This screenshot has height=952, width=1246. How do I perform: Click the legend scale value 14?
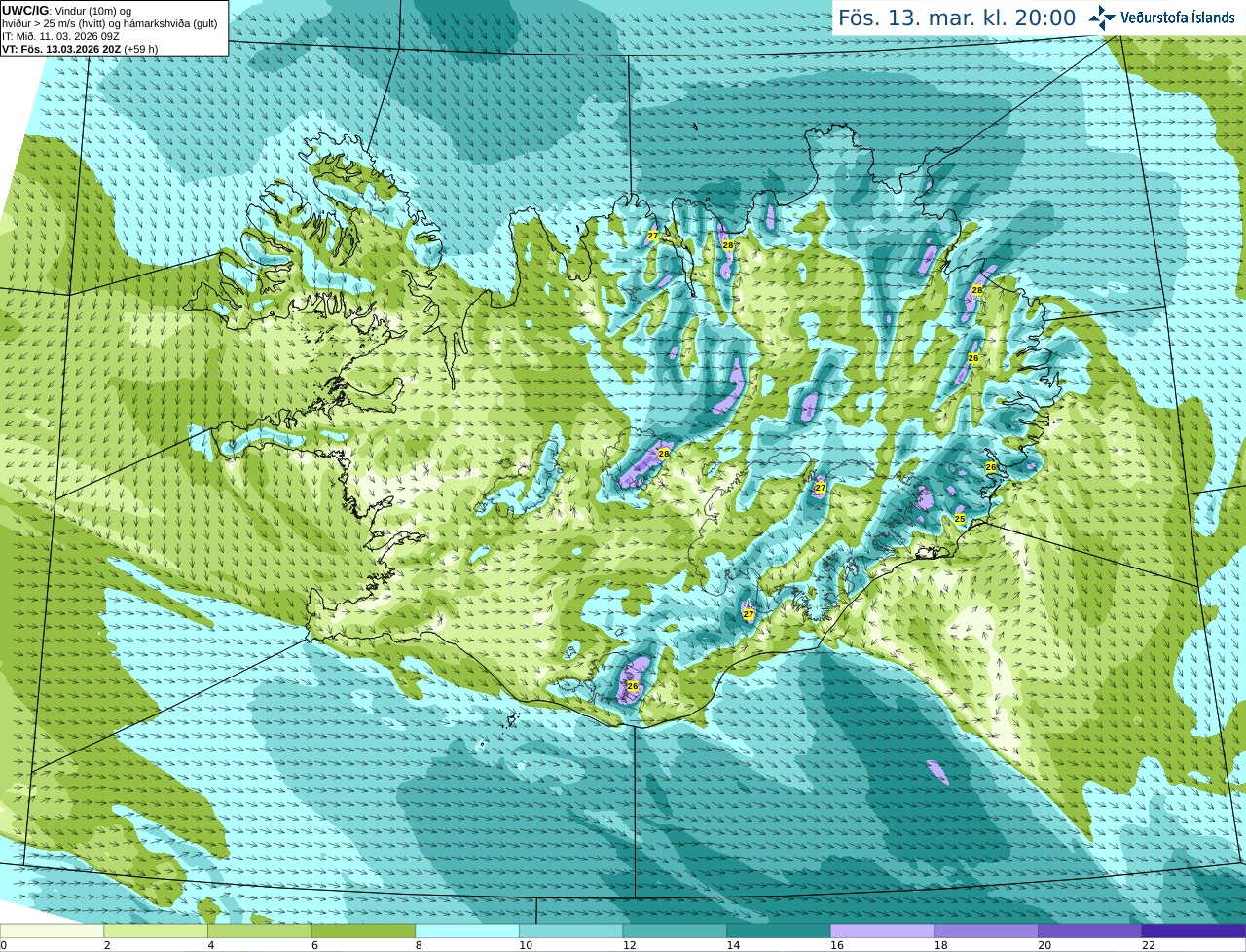734,945
